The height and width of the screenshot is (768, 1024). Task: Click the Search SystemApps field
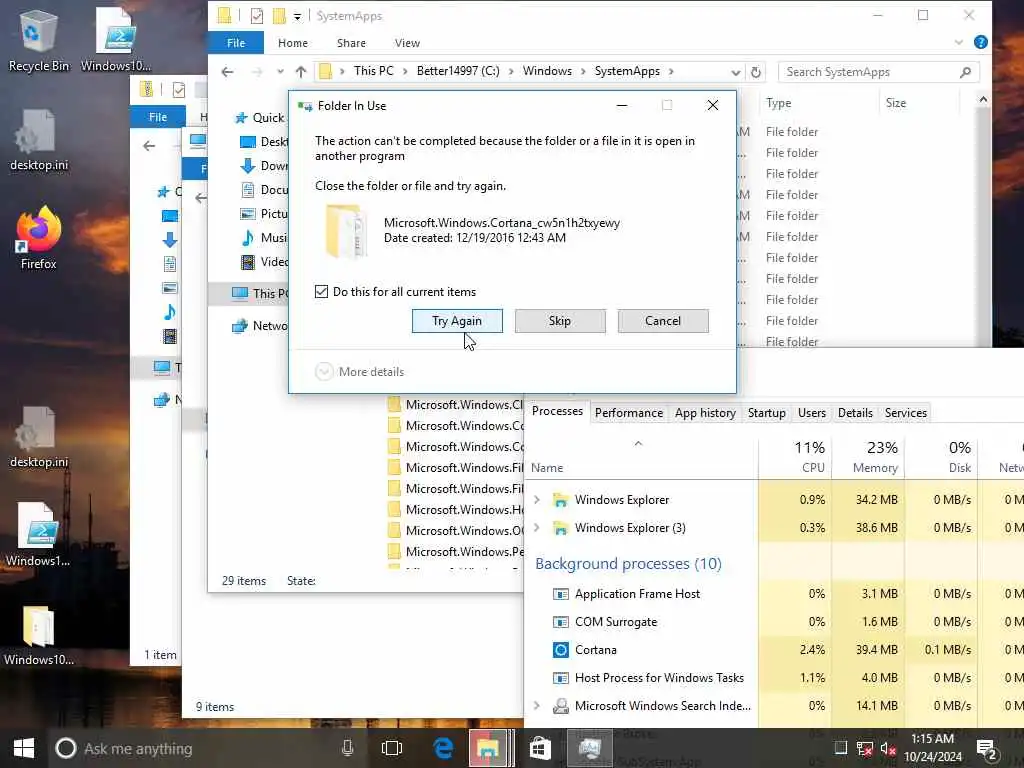[878, 72]
